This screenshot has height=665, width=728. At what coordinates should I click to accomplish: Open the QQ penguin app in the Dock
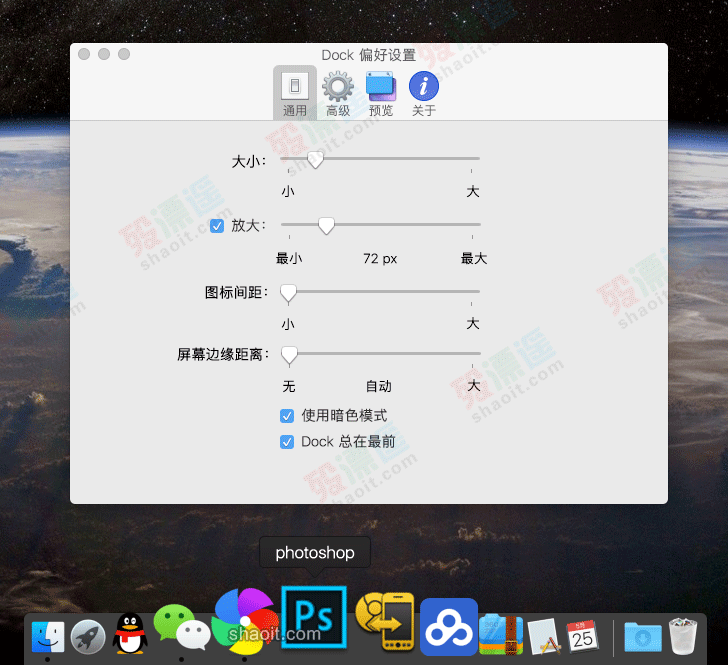click(130, 633)
